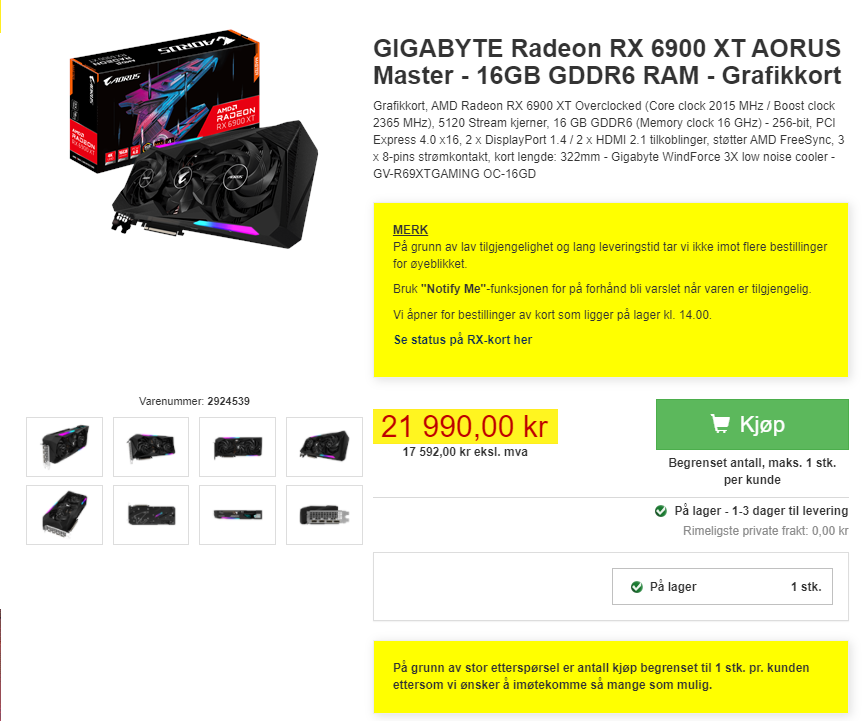Image resolution: width=866 pixels, height=721 pixels.
Task: Select the fourth thumbnail in top row
Action: [x=324, y=446]
